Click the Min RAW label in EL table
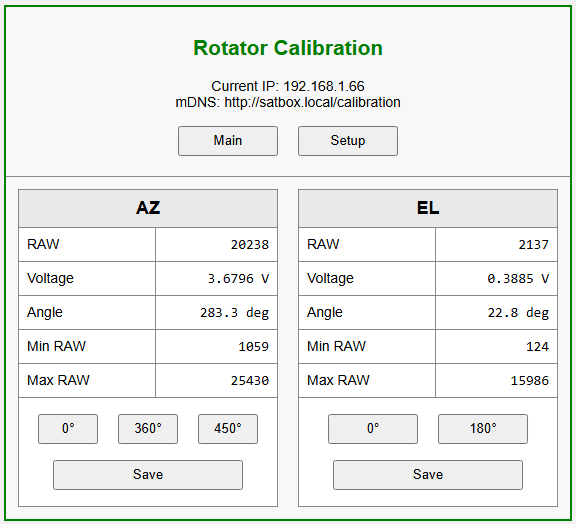 pos(336,346)
